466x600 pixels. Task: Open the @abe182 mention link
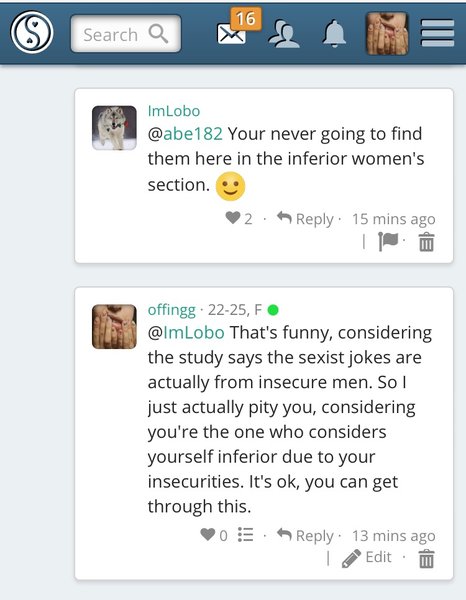pos(185,134)
